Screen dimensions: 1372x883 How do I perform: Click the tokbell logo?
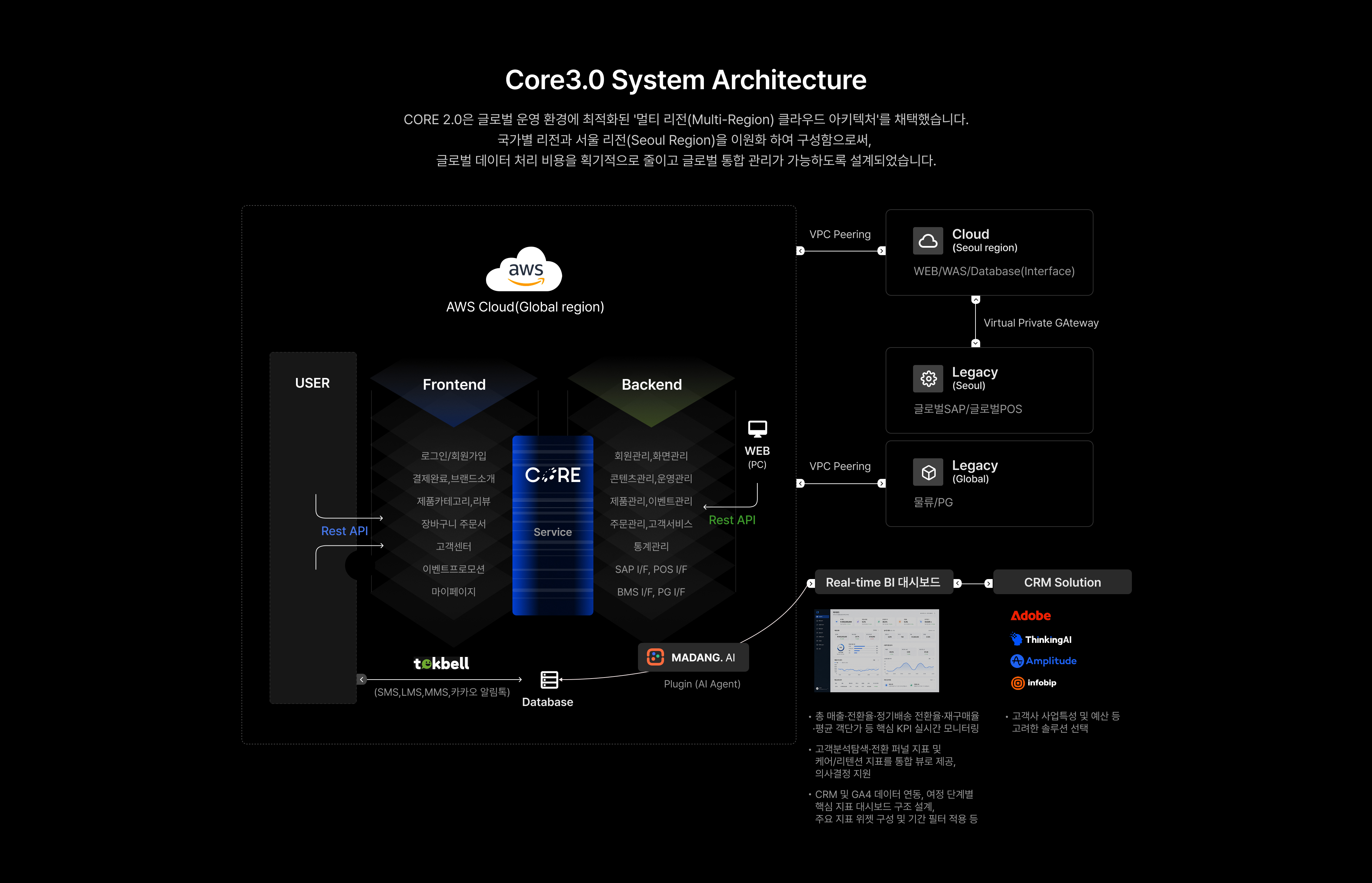point(441,663)
